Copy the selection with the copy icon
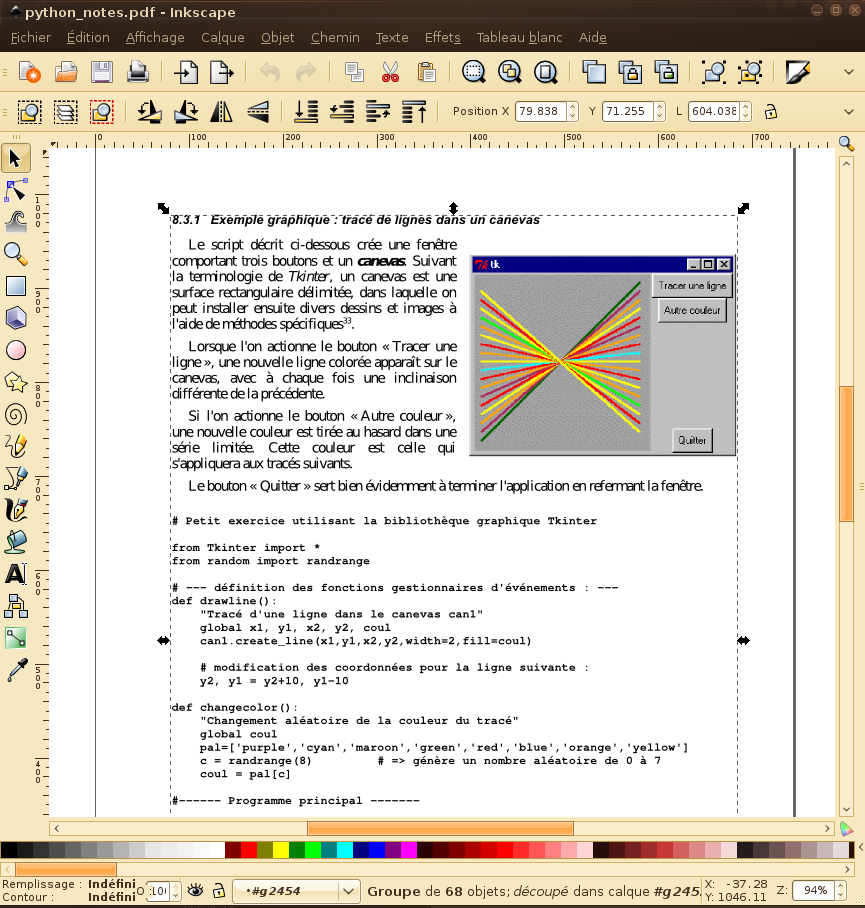 (x=354, y=72)
